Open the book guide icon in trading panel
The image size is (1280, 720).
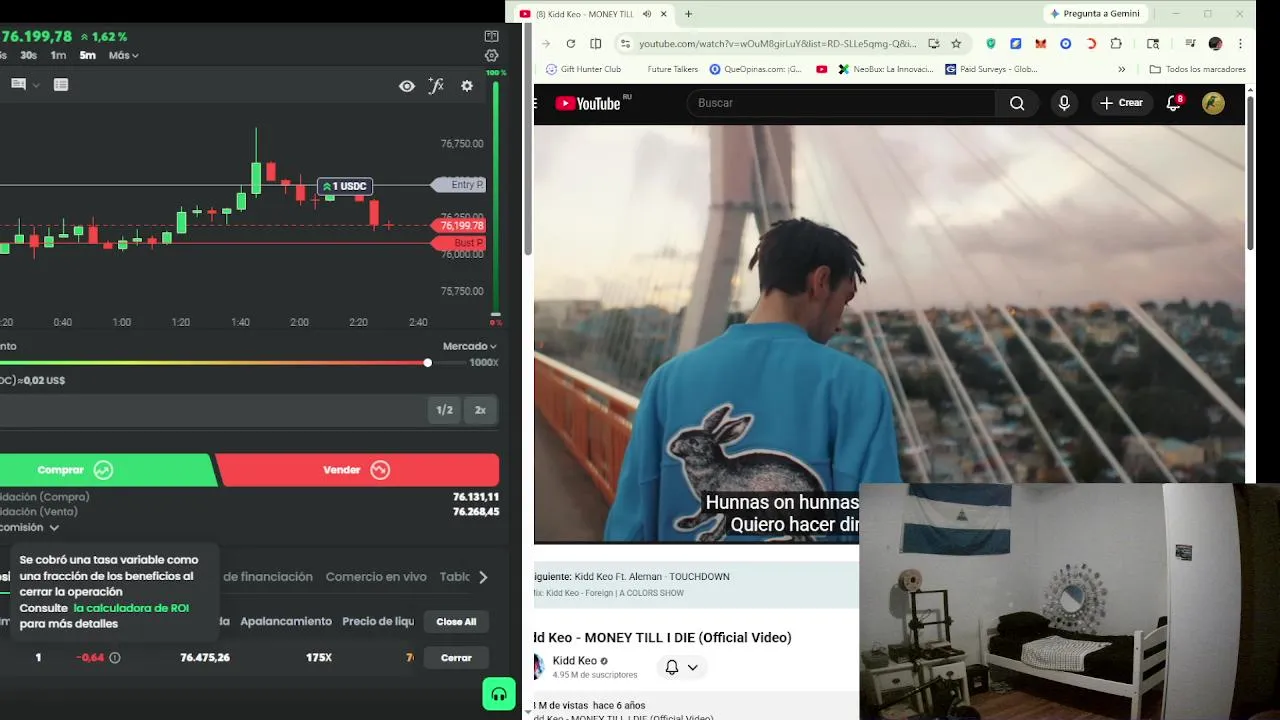click(x=491, y=37)
